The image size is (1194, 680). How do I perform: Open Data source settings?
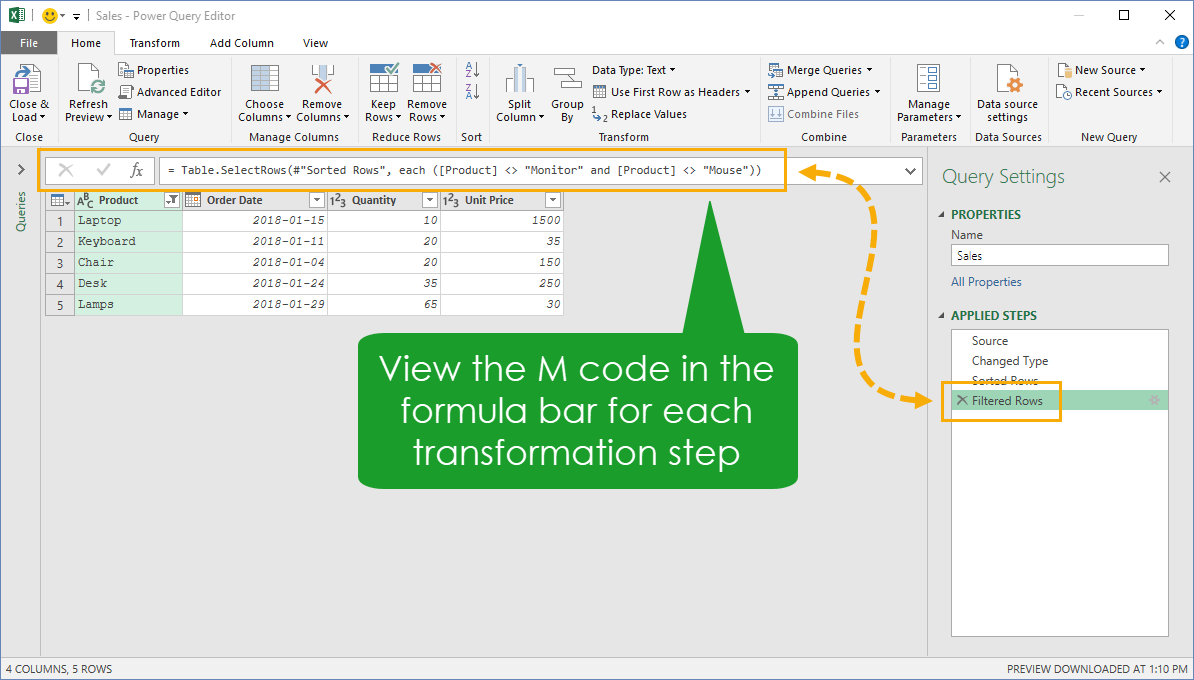1007,93
